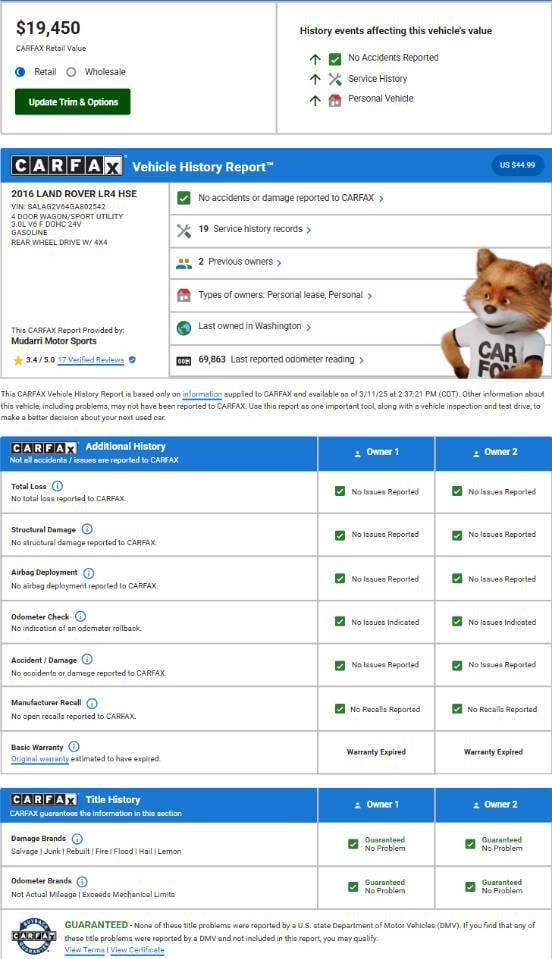This screenshot has height=959, width=552.
Task: Open the Original warranty link
Action: 40,759
